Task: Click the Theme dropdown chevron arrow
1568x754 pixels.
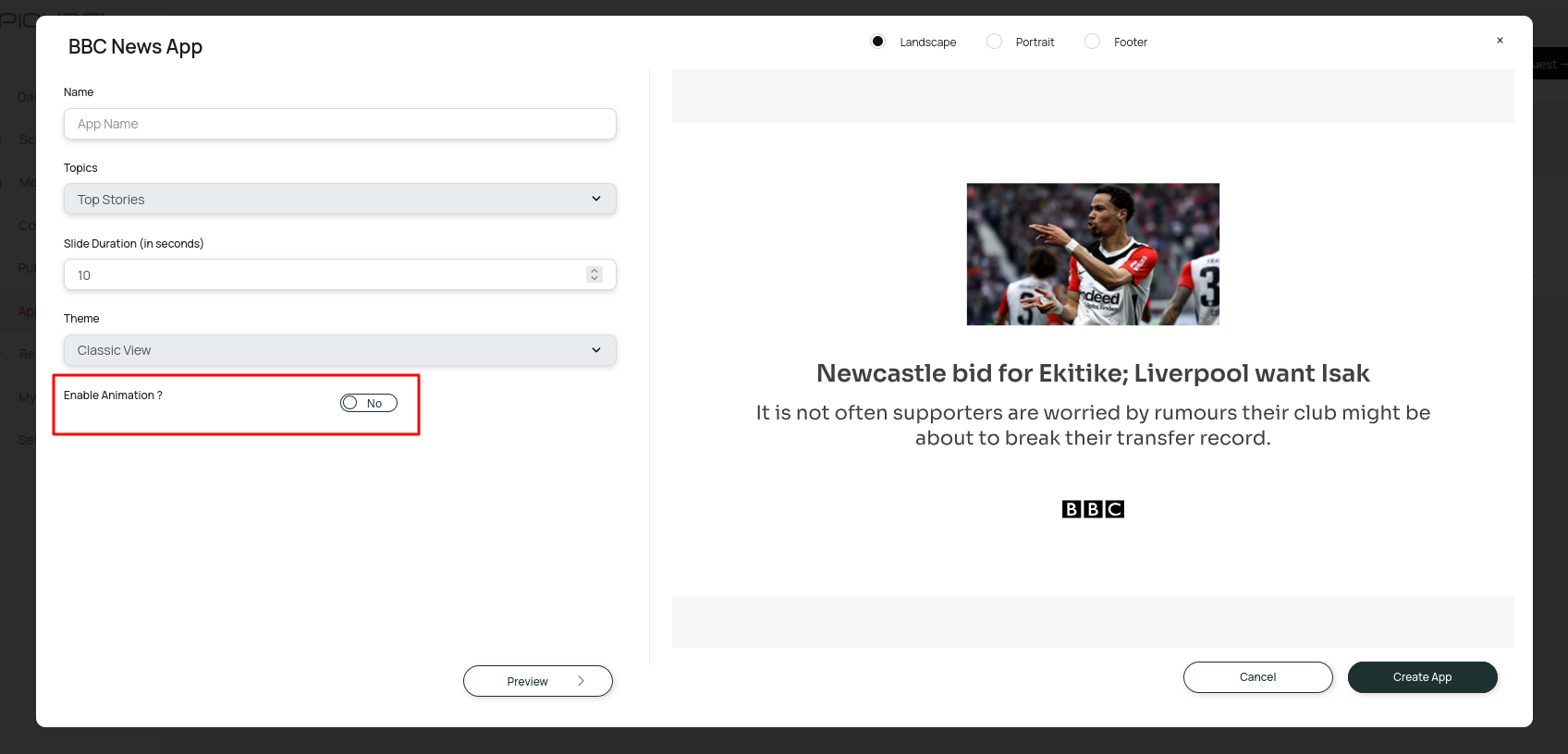Action: [596, 350]
